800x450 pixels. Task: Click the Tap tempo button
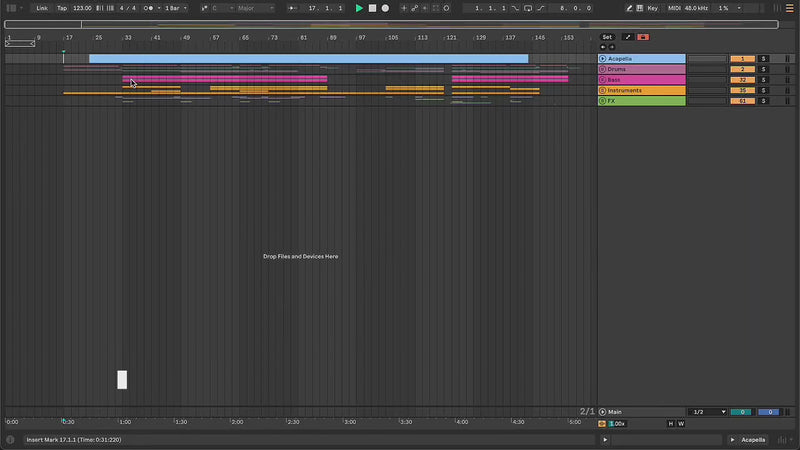pyautogui.click(x=62, y=8)
